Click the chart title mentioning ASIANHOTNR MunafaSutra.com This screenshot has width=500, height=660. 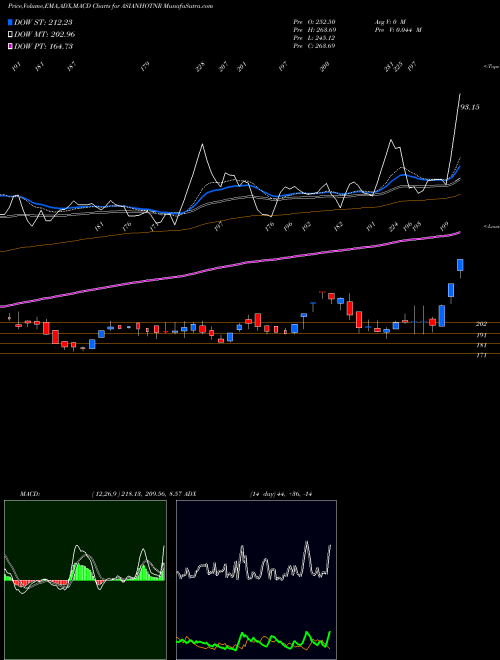pyautogui.click(x=110, y=6)
